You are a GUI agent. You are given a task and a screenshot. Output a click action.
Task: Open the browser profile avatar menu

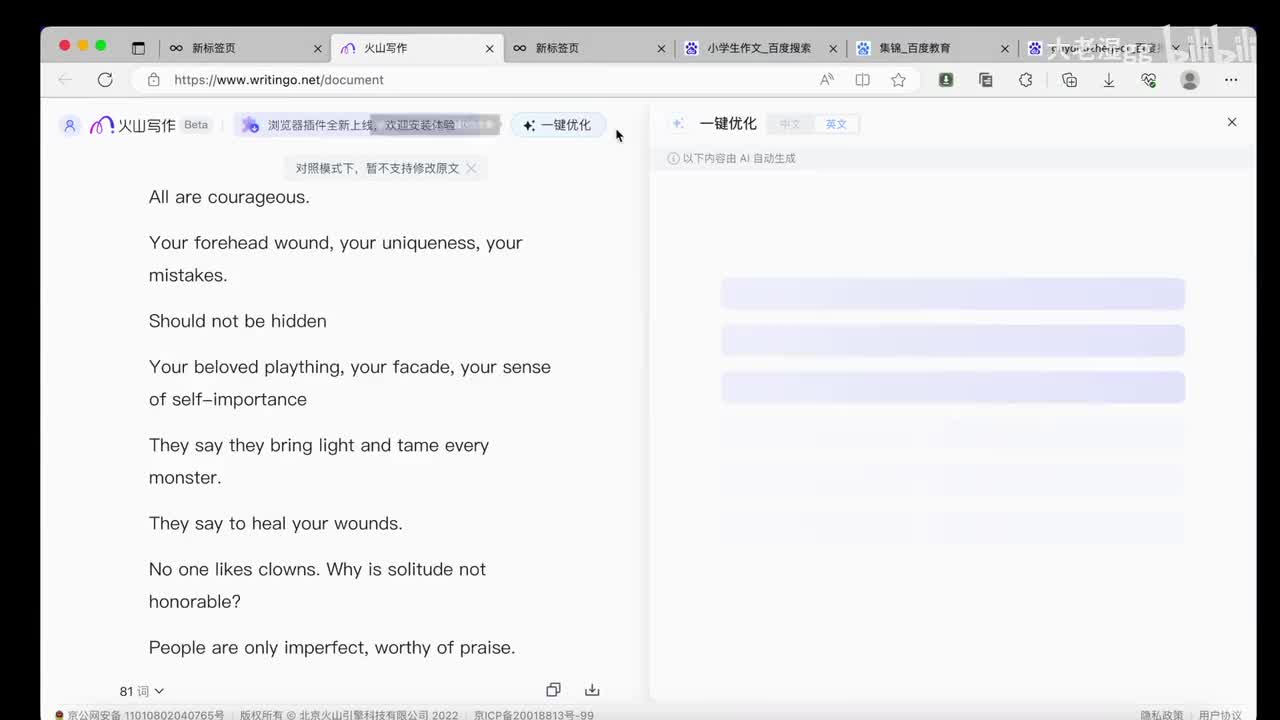click(1189, 80)
